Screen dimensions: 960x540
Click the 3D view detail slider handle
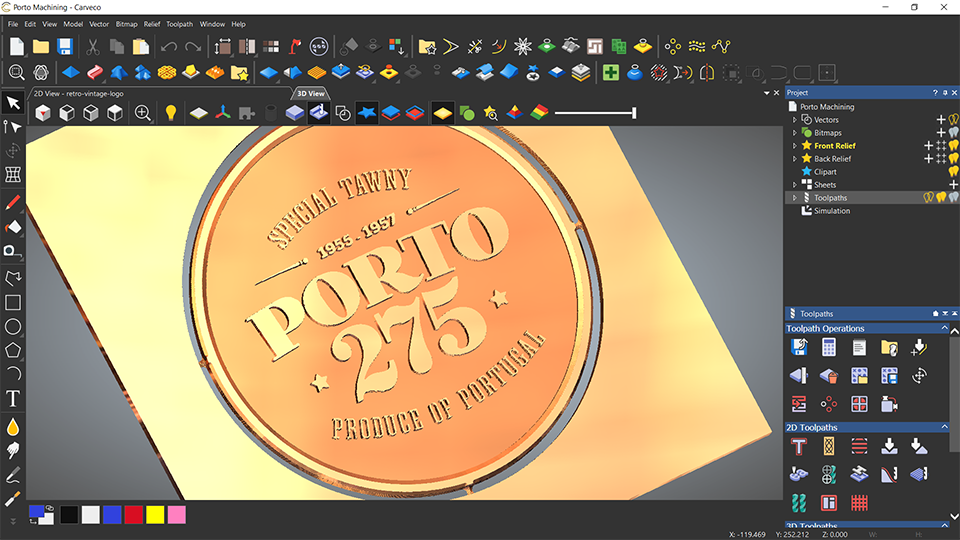pos(634,113)
